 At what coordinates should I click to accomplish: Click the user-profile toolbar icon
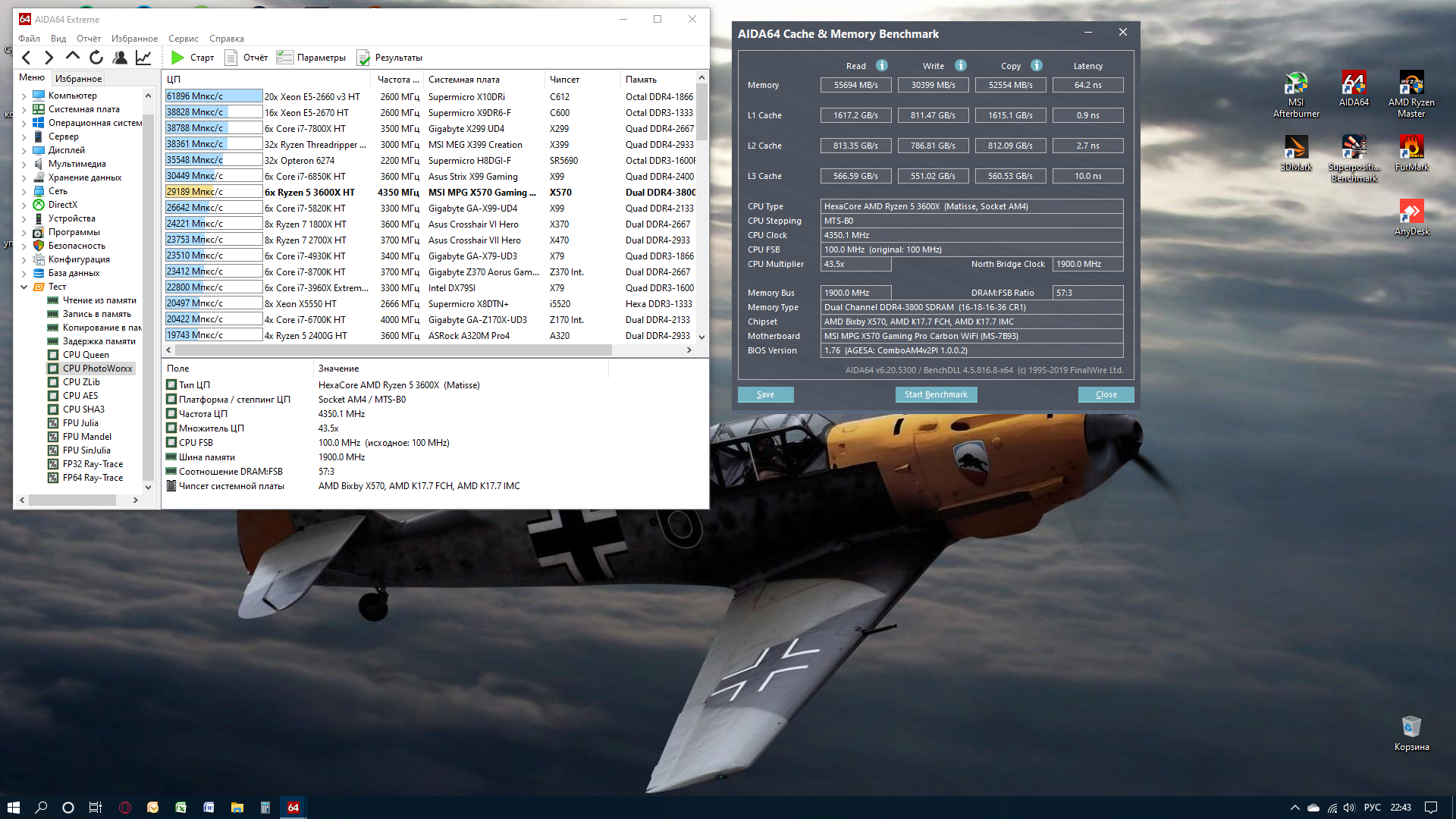coord(120,58)
